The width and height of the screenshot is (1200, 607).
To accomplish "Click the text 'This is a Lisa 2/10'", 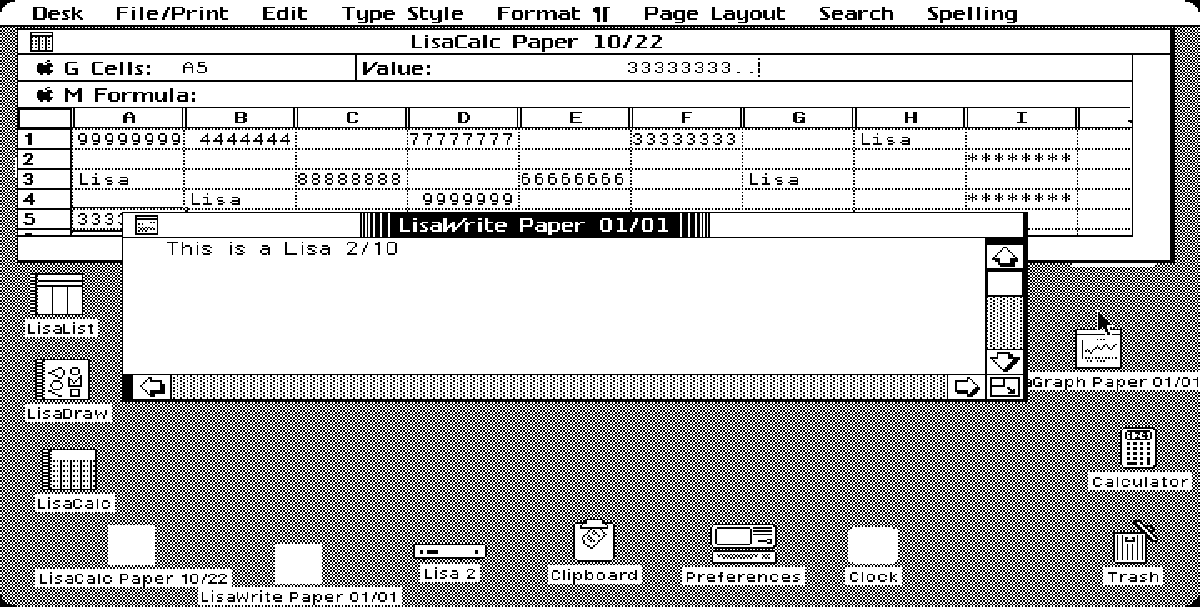I will (x=283, y=249).
